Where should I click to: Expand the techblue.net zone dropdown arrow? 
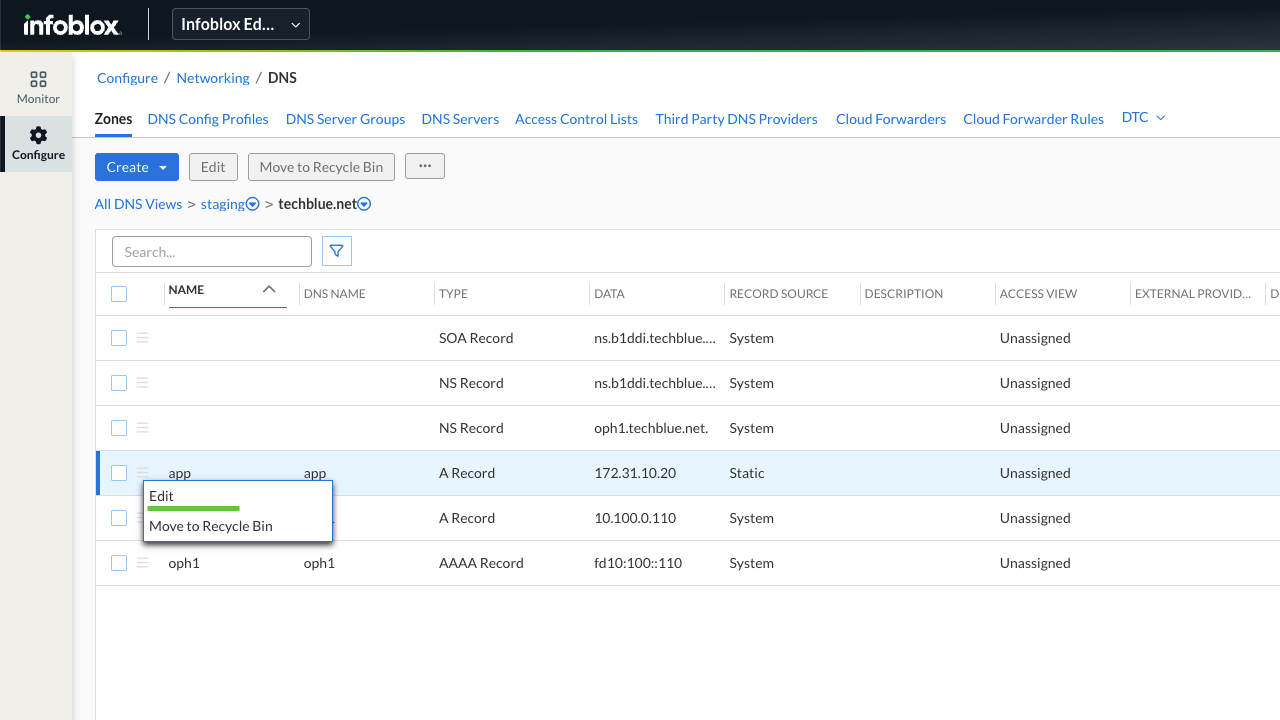365,204
